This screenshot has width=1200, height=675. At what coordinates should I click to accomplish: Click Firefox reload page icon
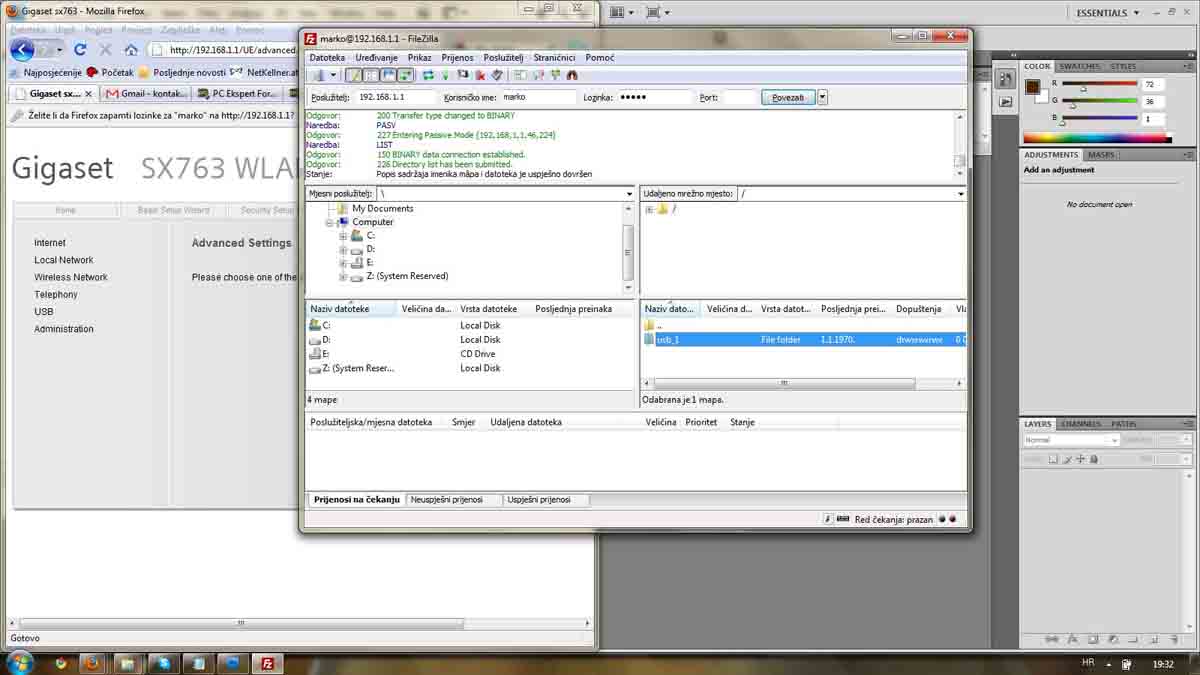click(80, 49)
